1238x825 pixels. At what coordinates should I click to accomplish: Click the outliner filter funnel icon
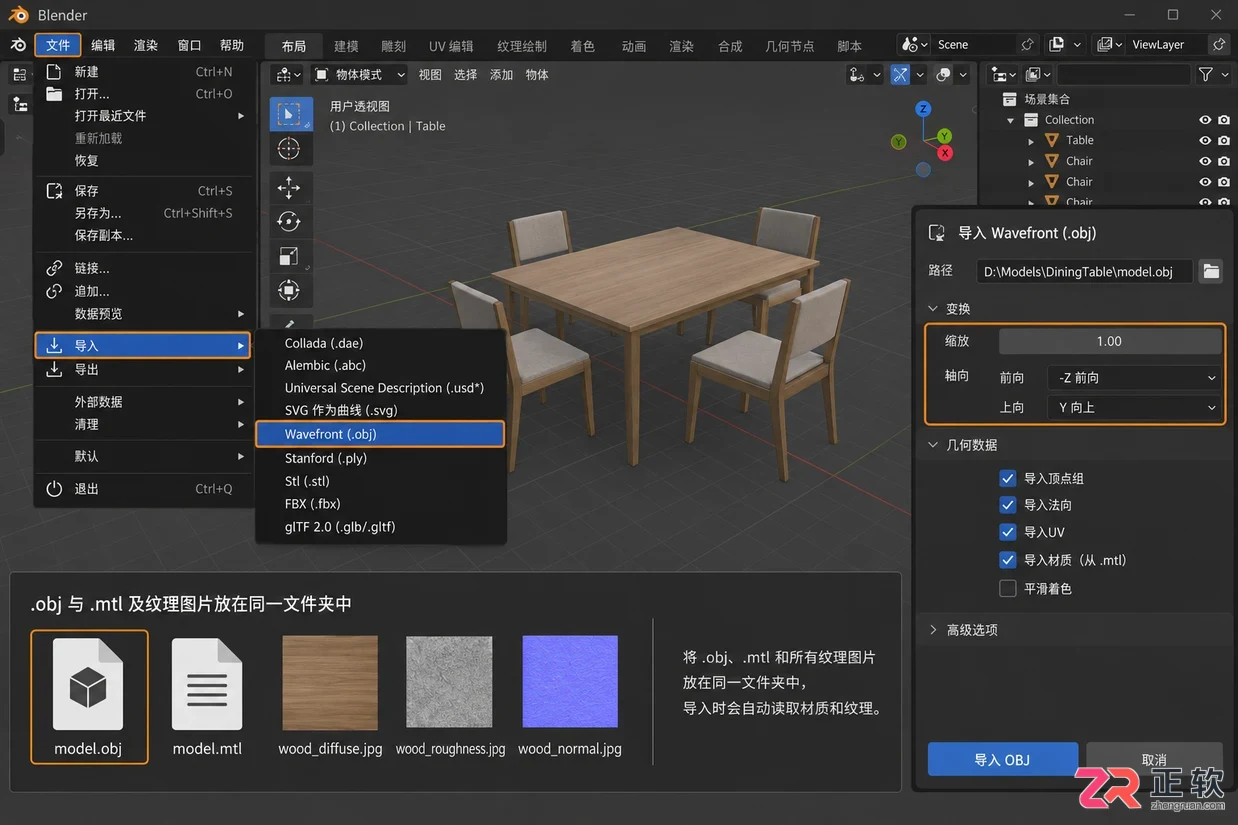point(1206,75)
